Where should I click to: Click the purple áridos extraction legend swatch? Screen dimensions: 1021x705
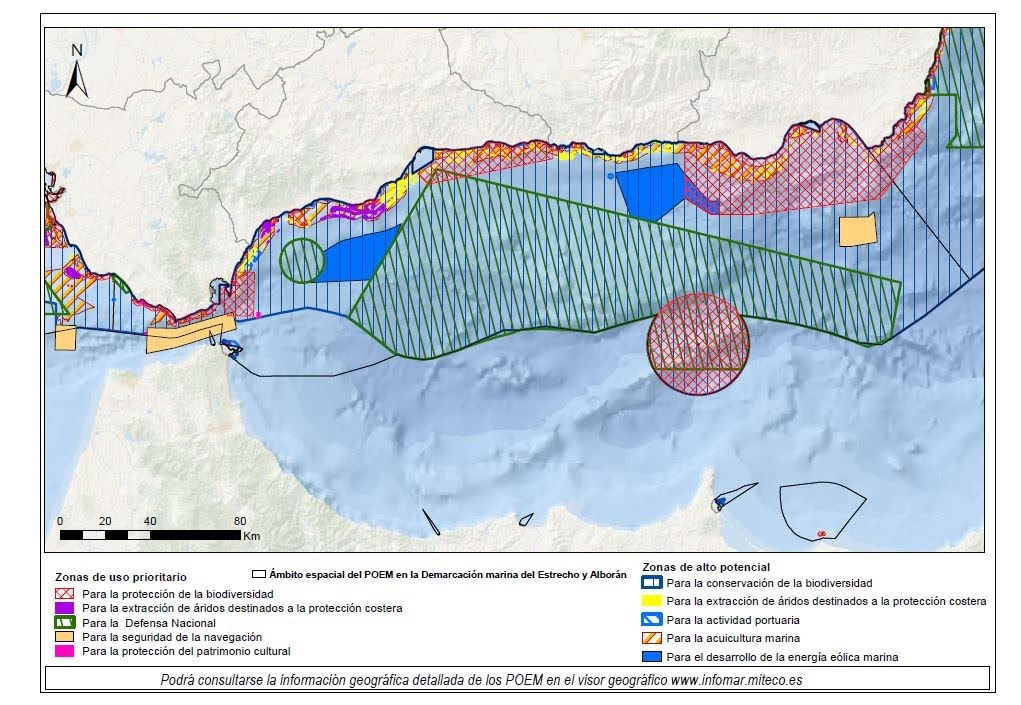click(65, 607)
